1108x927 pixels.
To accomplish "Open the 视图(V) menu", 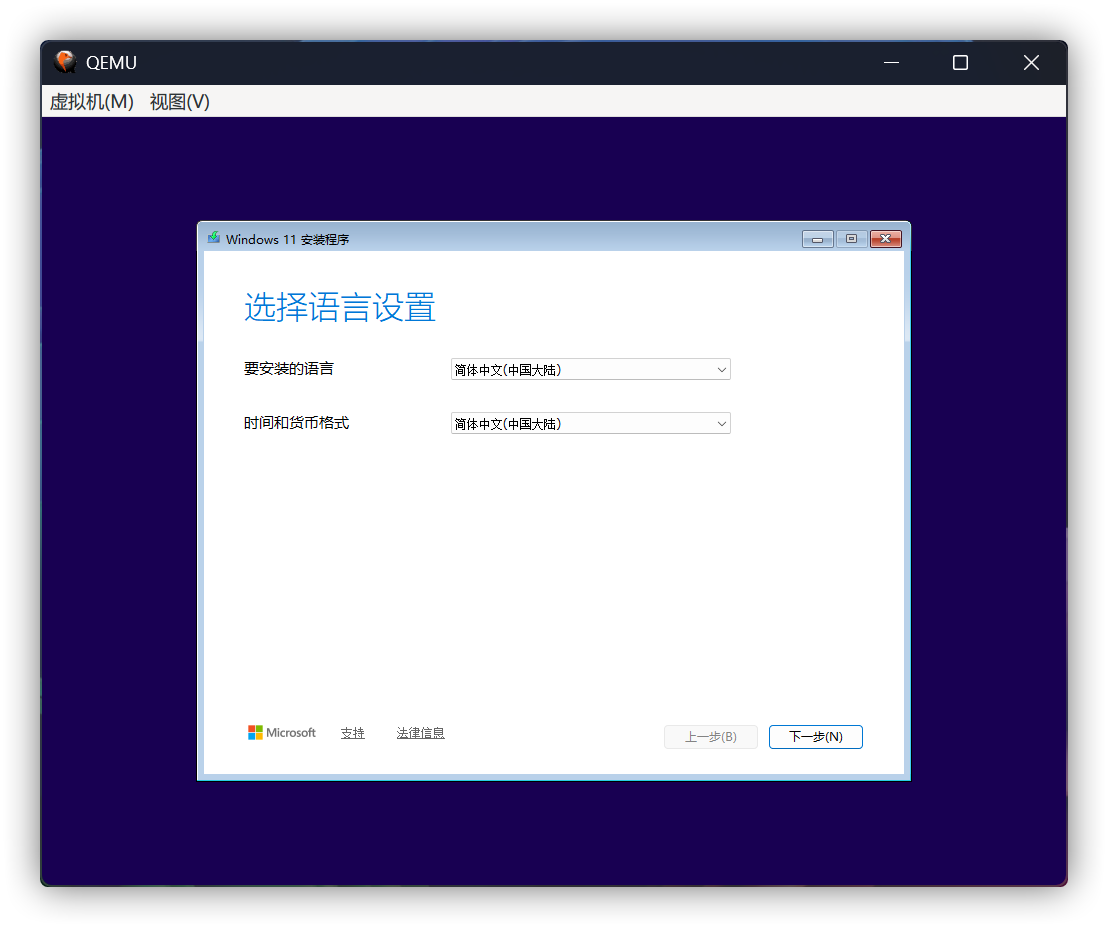I will [178, 102].
